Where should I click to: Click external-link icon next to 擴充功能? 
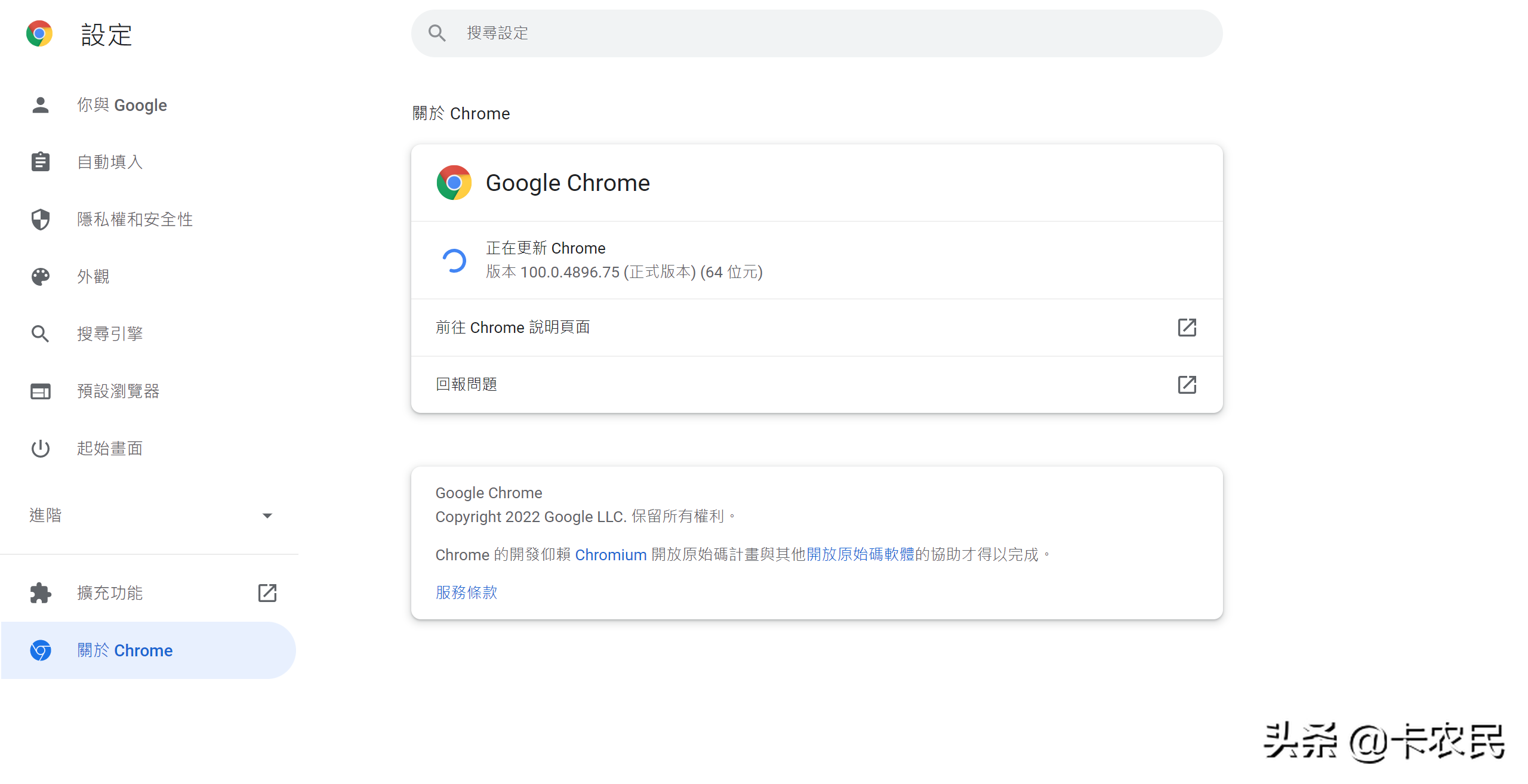coord(267,593)
